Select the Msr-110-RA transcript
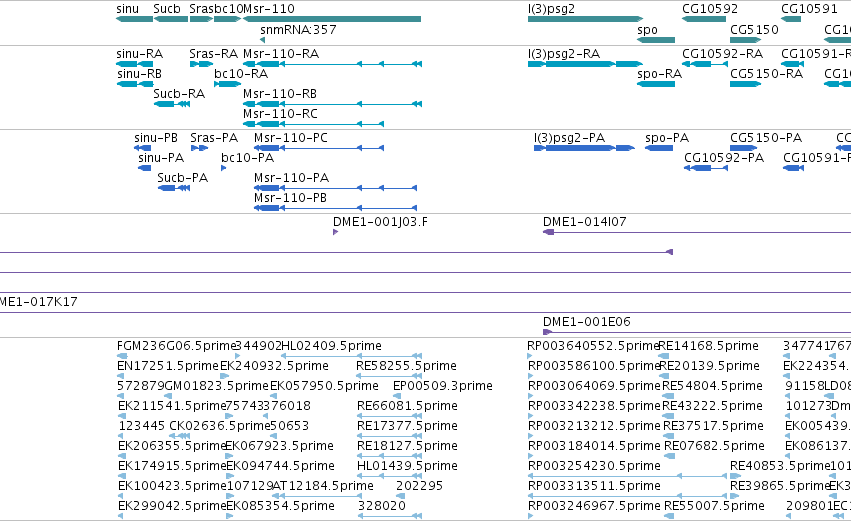This screenshot has width=851, height=521. pyautogui.click(x=332, y=64)
